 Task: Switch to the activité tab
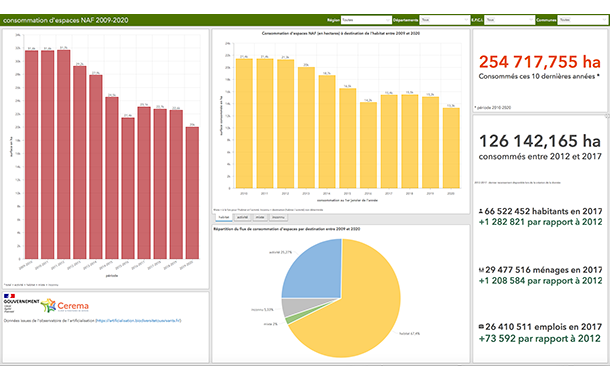242,217
